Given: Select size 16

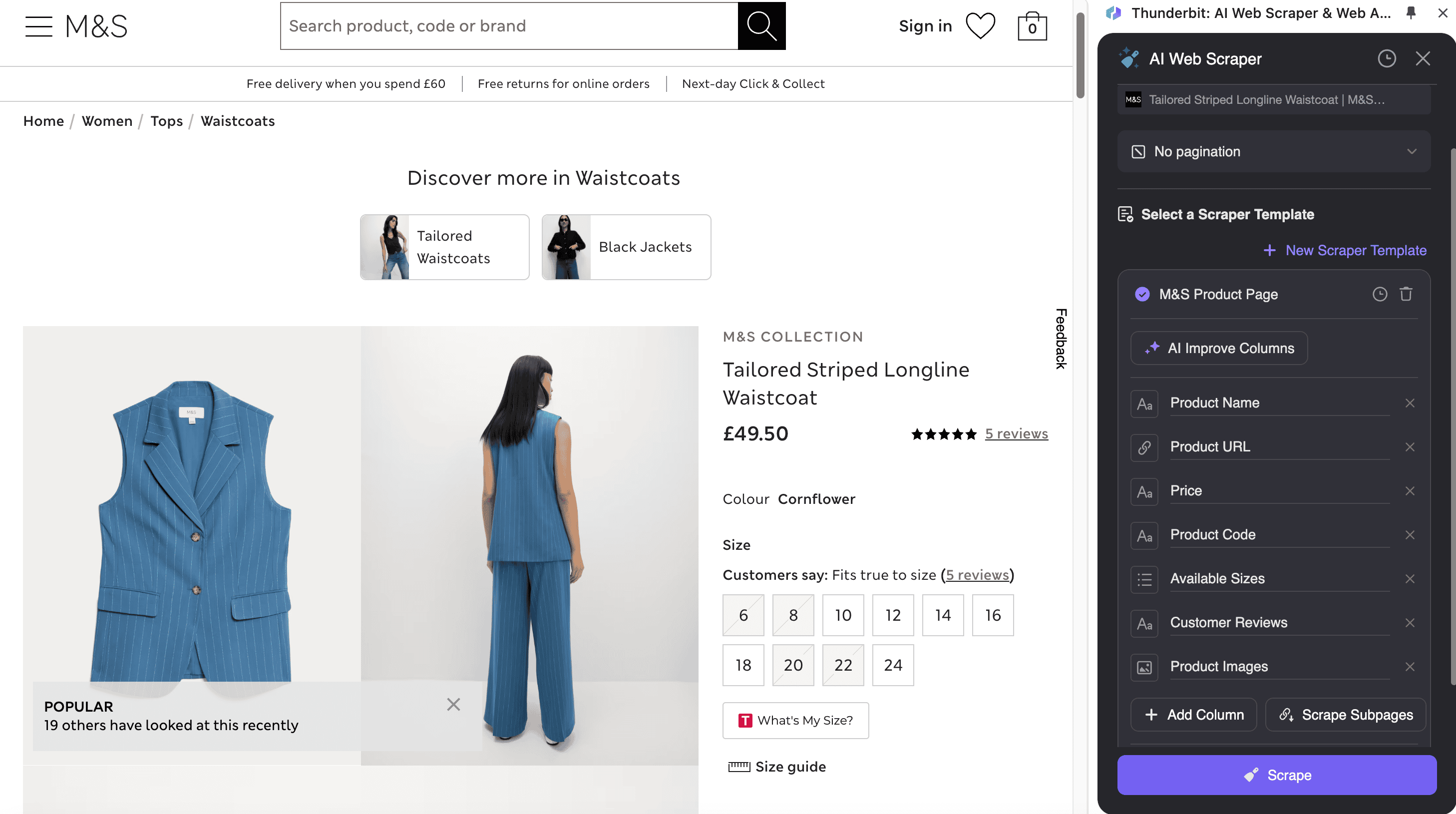Looking at the screenshot, I should click(x=993, y=615).
